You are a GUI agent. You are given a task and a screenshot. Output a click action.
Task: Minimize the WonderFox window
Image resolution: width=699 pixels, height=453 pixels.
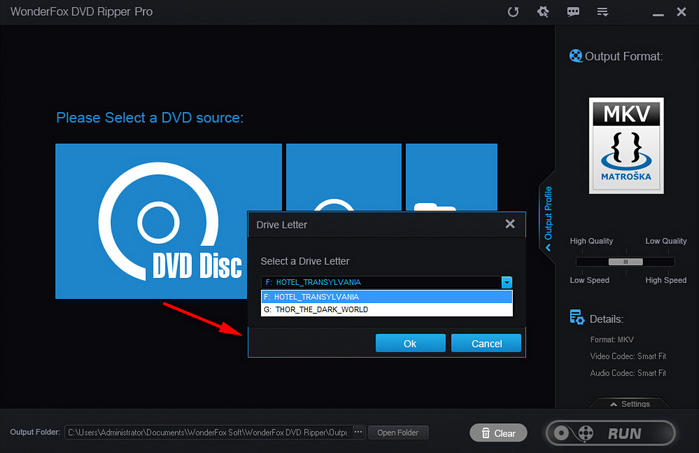coord(658,13)
